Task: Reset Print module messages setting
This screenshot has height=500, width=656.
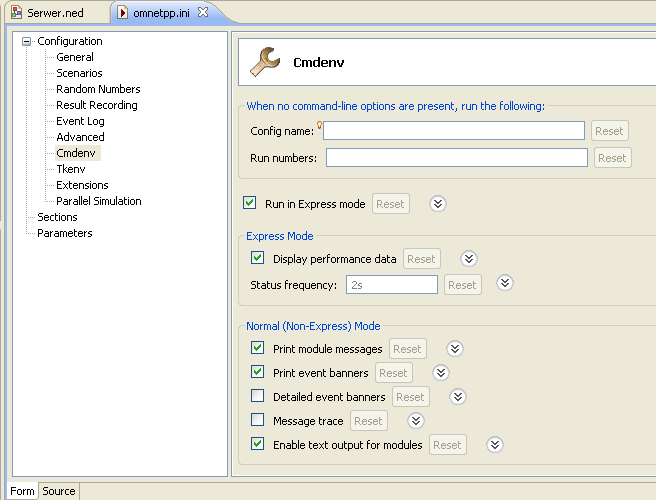Action: point(407,349)
